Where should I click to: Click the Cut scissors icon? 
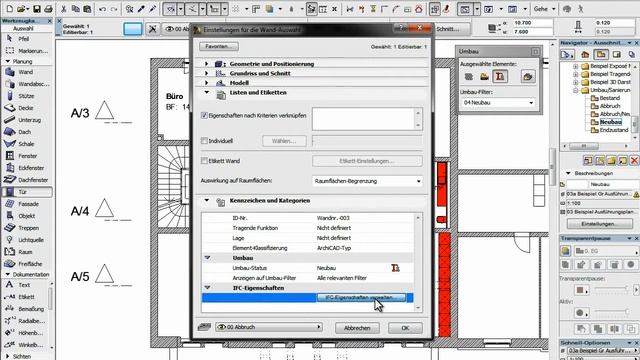pyautogui.click(x=64, y=8)
